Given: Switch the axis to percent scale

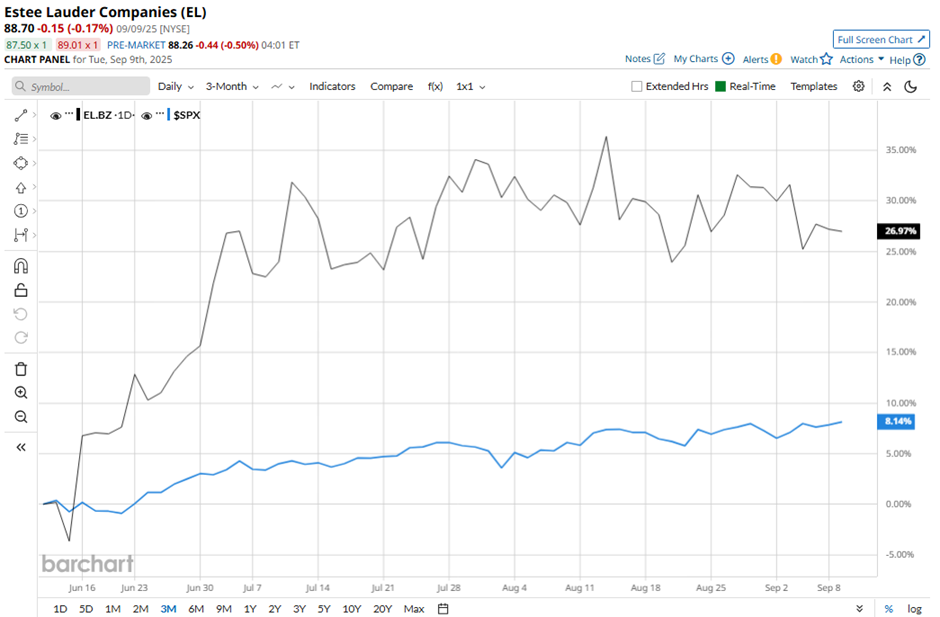Looking at the screenshot, I should [888, 609].
